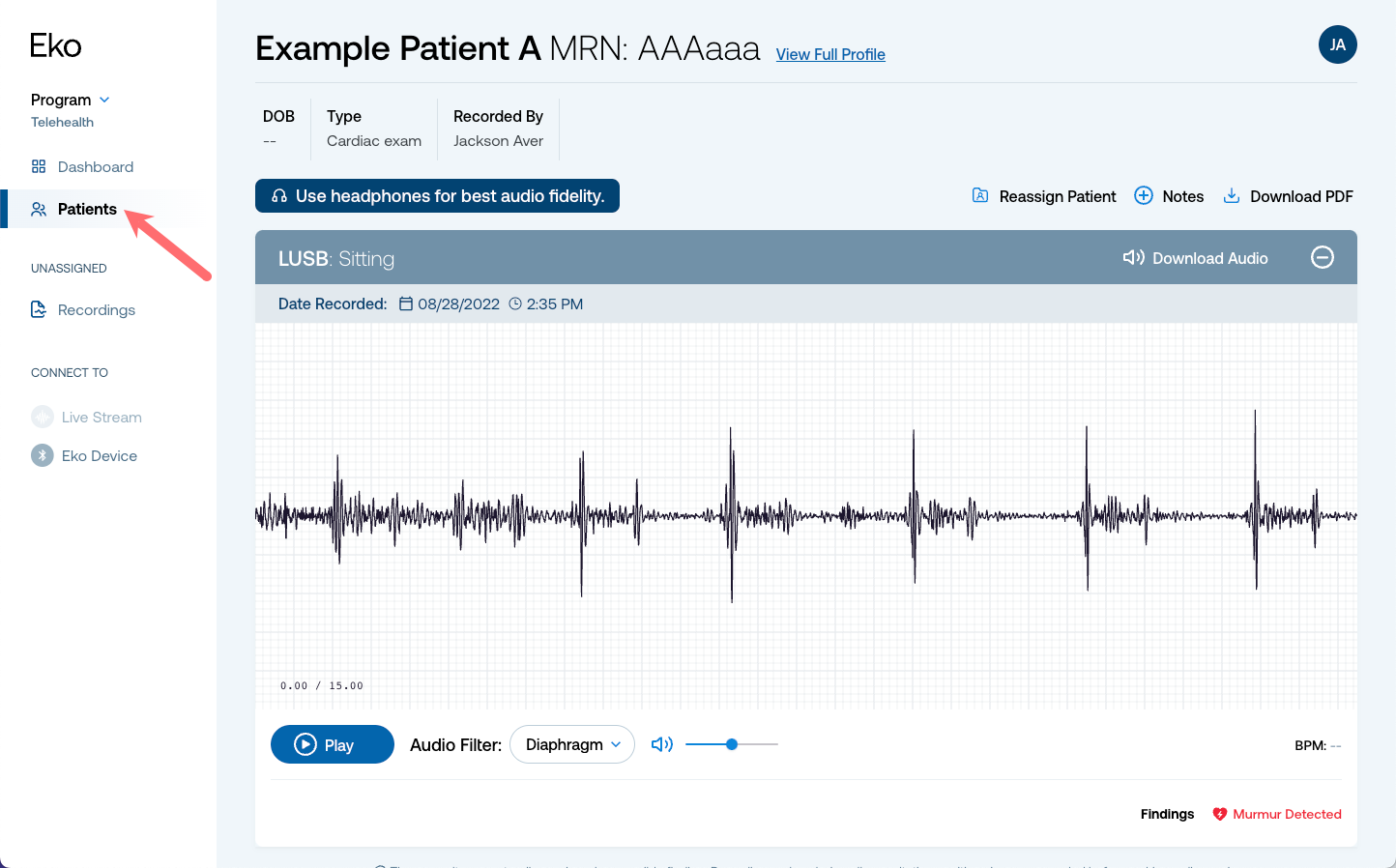
Task: Adjust the volume slider handle
Action: coord(732,744)
